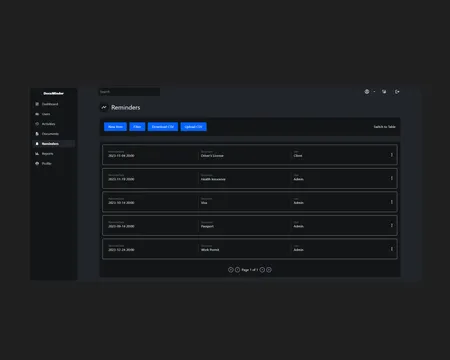Go to next page in pagination
Image resolution: width=450 pixels, height=360 pixels.
[x=262, y=270]
